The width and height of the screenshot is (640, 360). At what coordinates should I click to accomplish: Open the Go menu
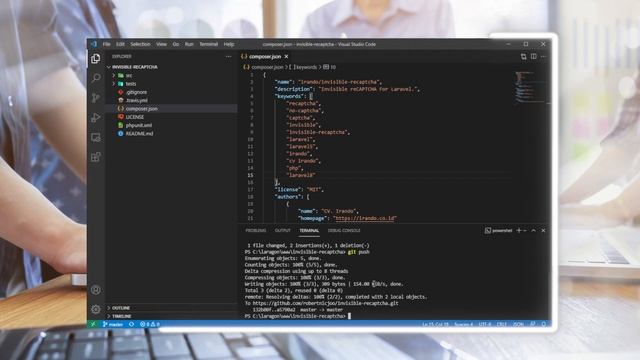[x=176, y=44]
